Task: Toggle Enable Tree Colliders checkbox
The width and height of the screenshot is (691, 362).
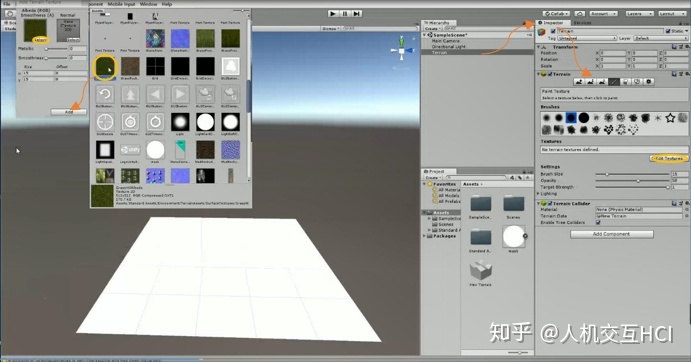Action: (x=598, y=223)
